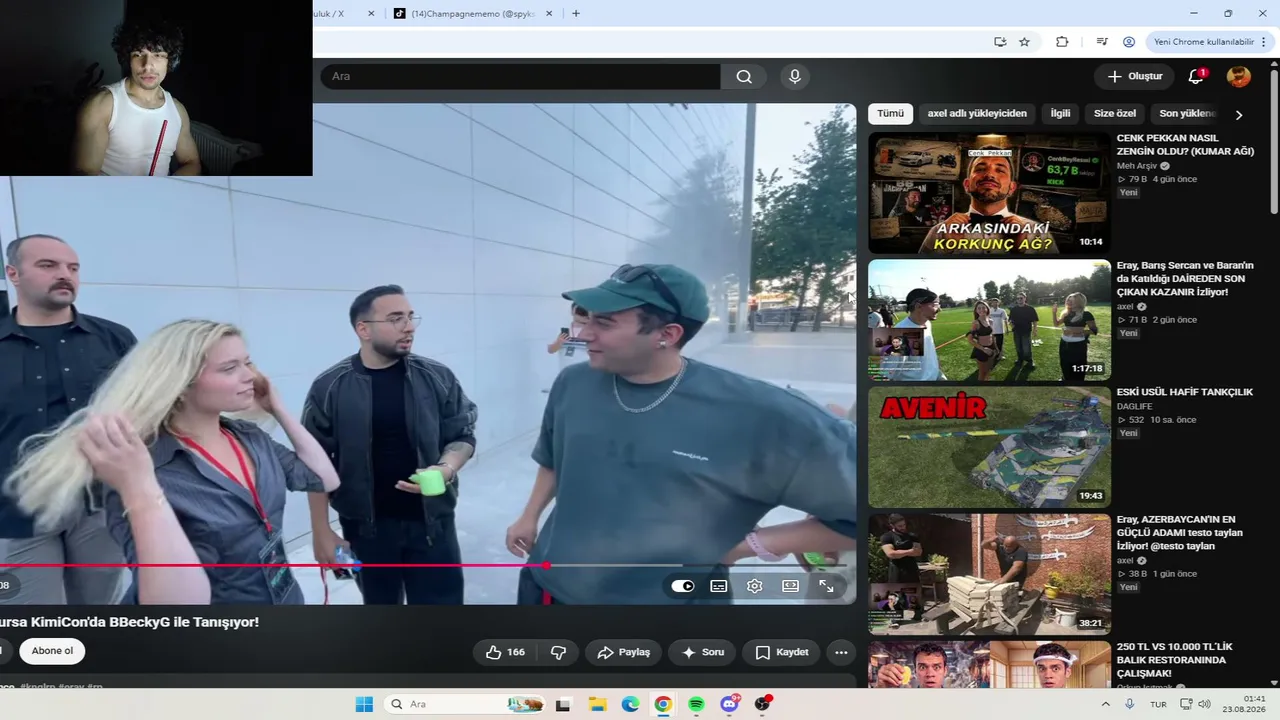Open the AVENIR tank video thumbnail
Viewport: 1280px width, 720px height.
coord(989,447)
